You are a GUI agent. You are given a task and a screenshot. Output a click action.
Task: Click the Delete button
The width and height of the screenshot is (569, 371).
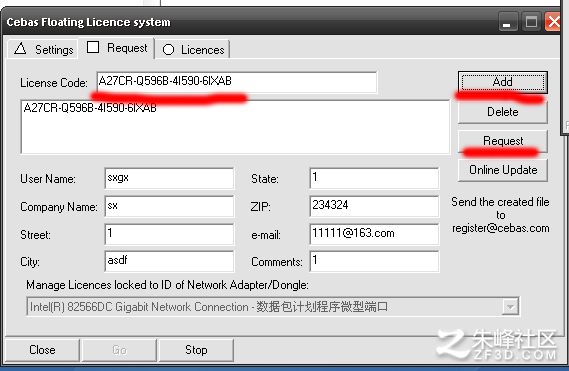503,112
